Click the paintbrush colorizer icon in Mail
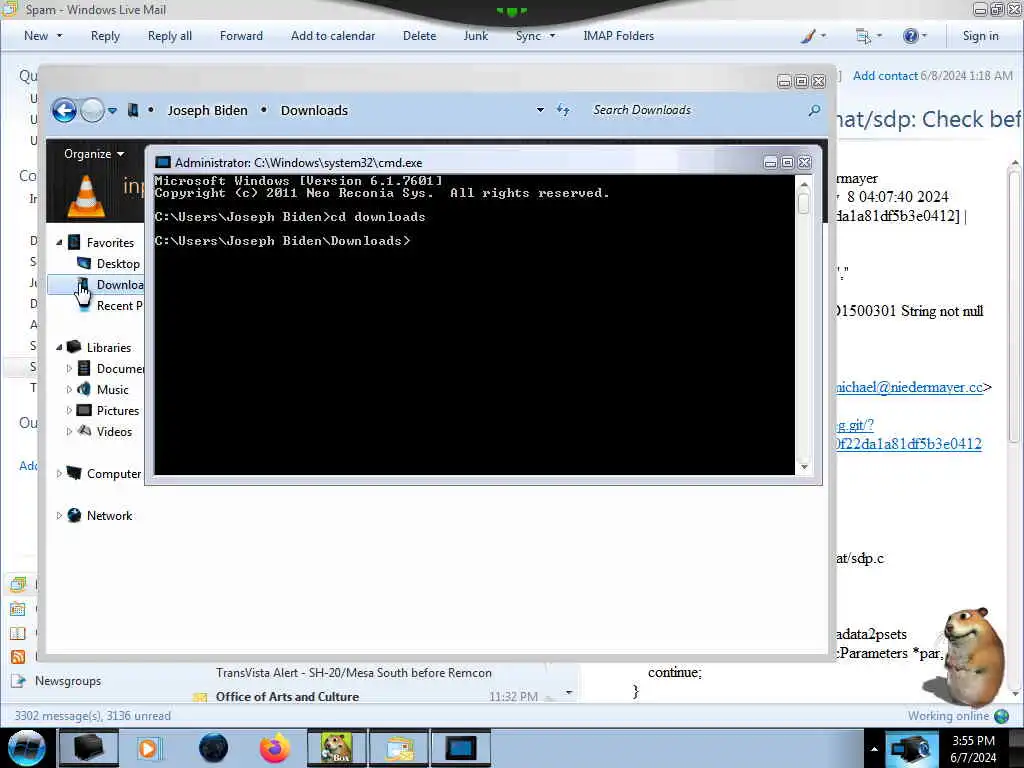1024x768 pixels. point(808,36)
